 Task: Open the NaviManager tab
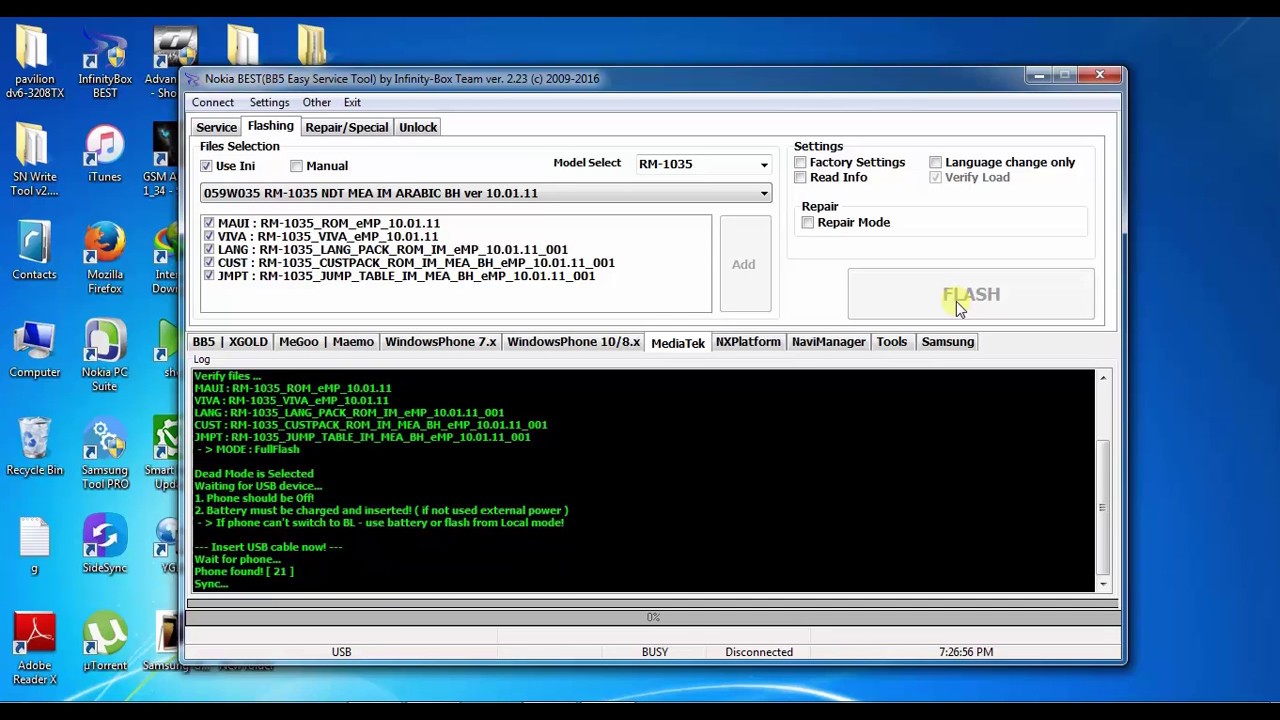(x=829, y=342)
